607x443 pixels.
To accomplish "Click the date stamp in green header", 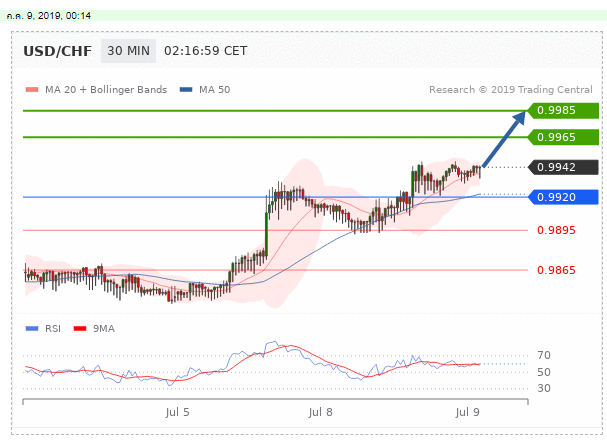I will point(49,16).
